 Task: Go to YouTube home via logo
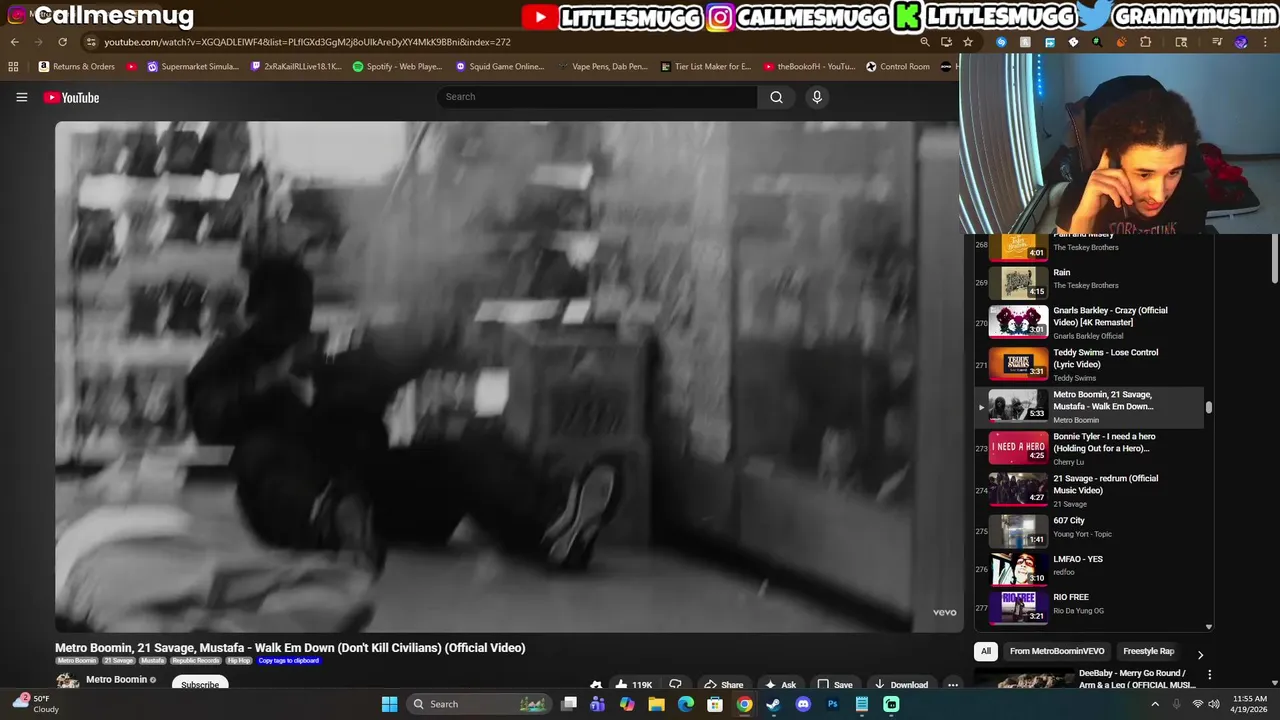click(x=71, y=97)
